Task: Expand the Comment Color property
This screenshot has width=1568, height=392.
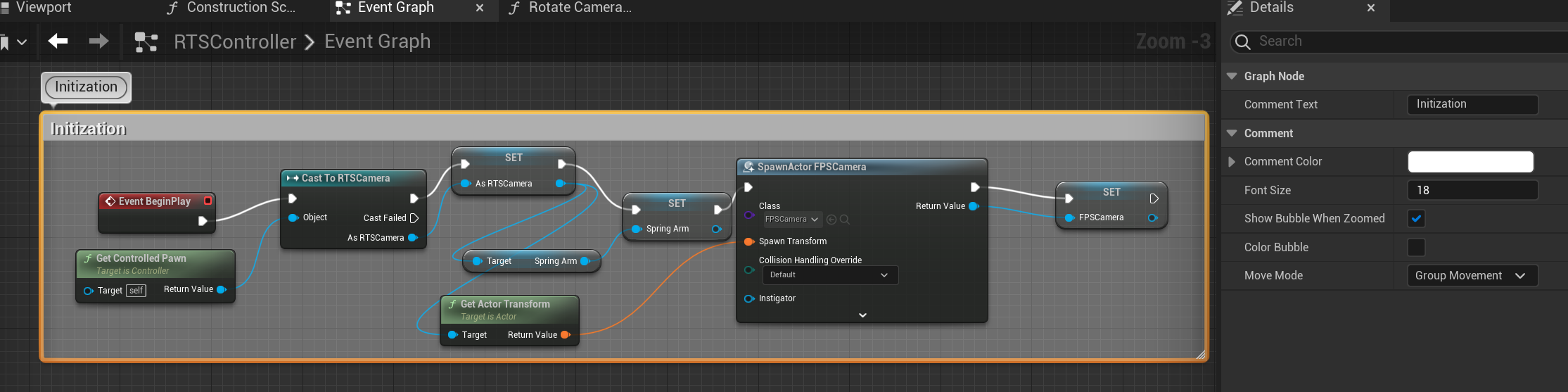Action: [1232, 162]
